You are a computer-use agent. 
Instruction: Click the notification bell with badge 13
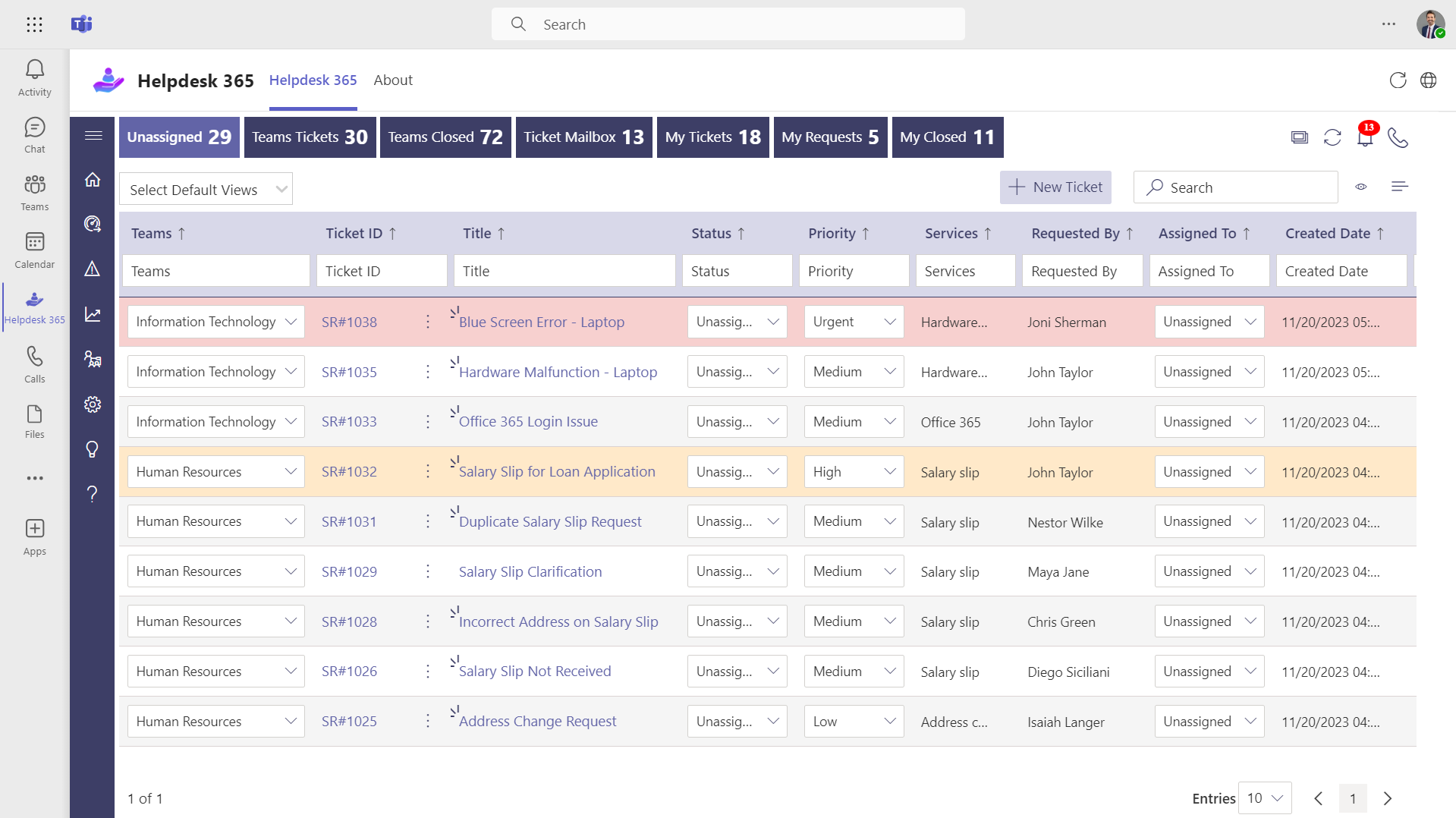click(1366, 136)
